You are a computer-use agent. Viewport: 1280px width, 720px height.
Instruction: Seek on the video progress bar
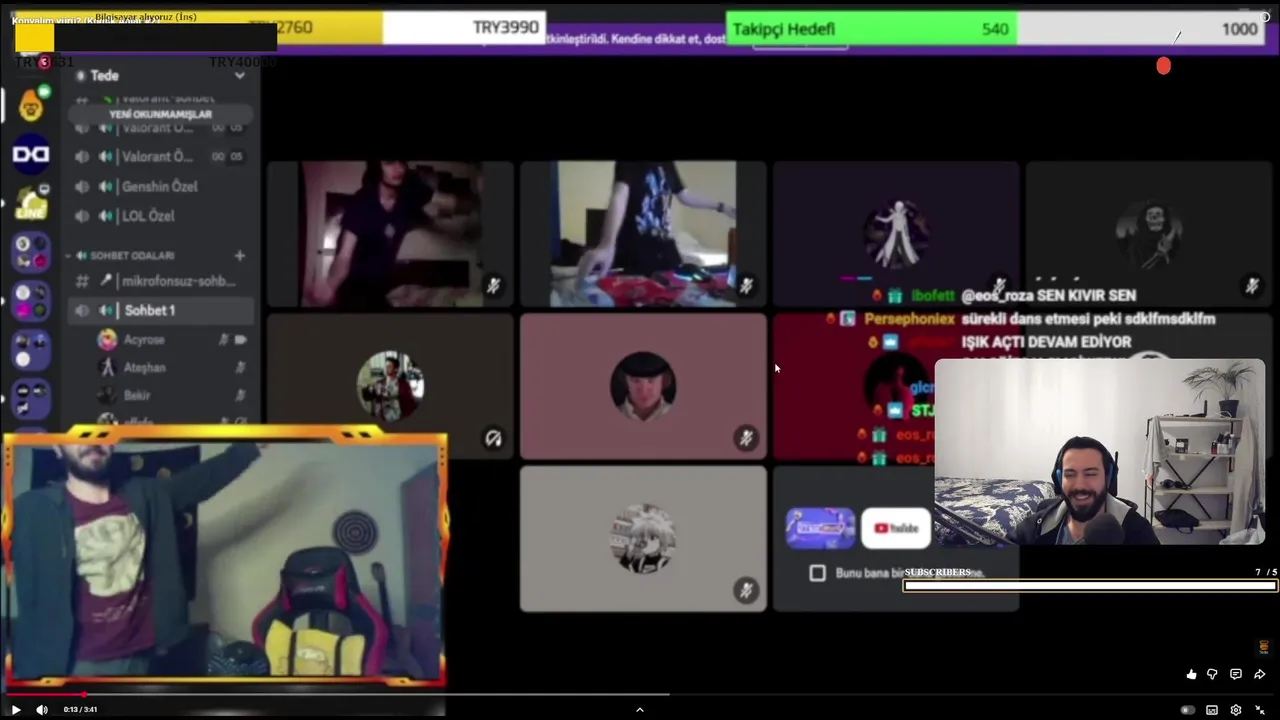(x=640, y=694)
